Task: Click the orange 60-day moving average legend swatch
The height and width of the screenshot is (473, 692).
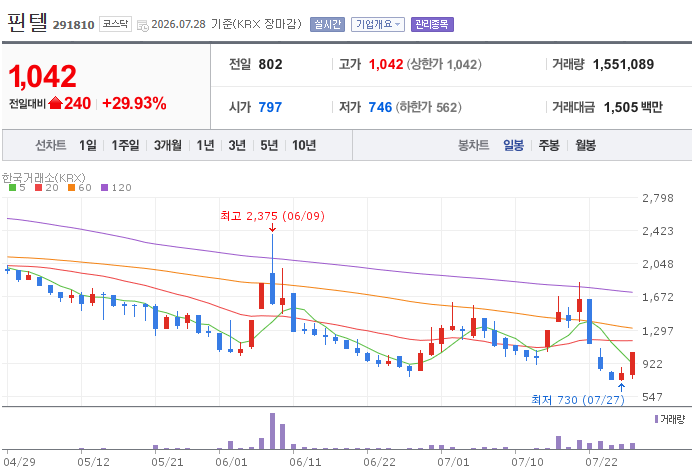Action: (x=71, y=188)
